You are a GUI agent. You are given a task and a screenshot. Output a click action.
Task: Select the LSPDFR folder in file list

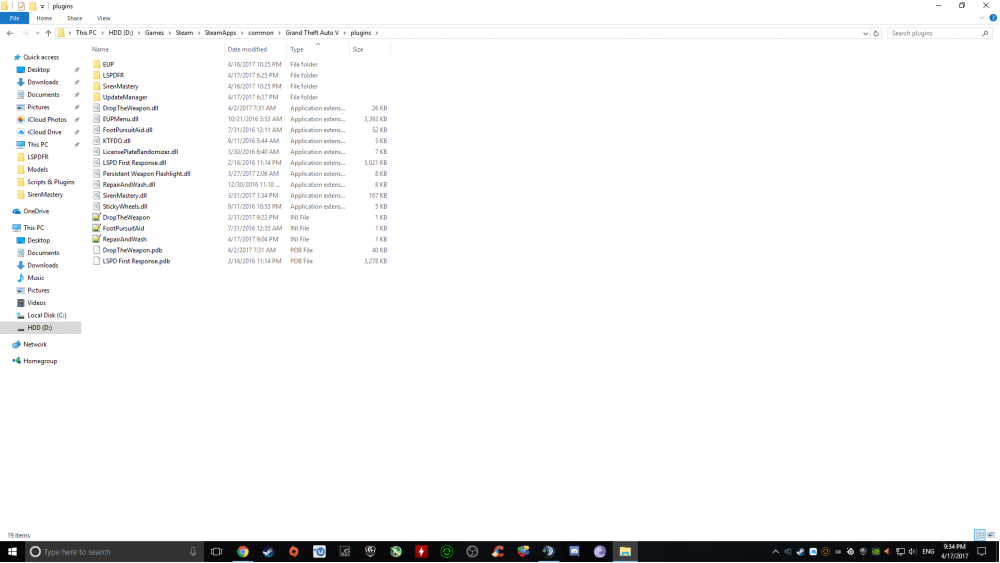tap(113, 75)
